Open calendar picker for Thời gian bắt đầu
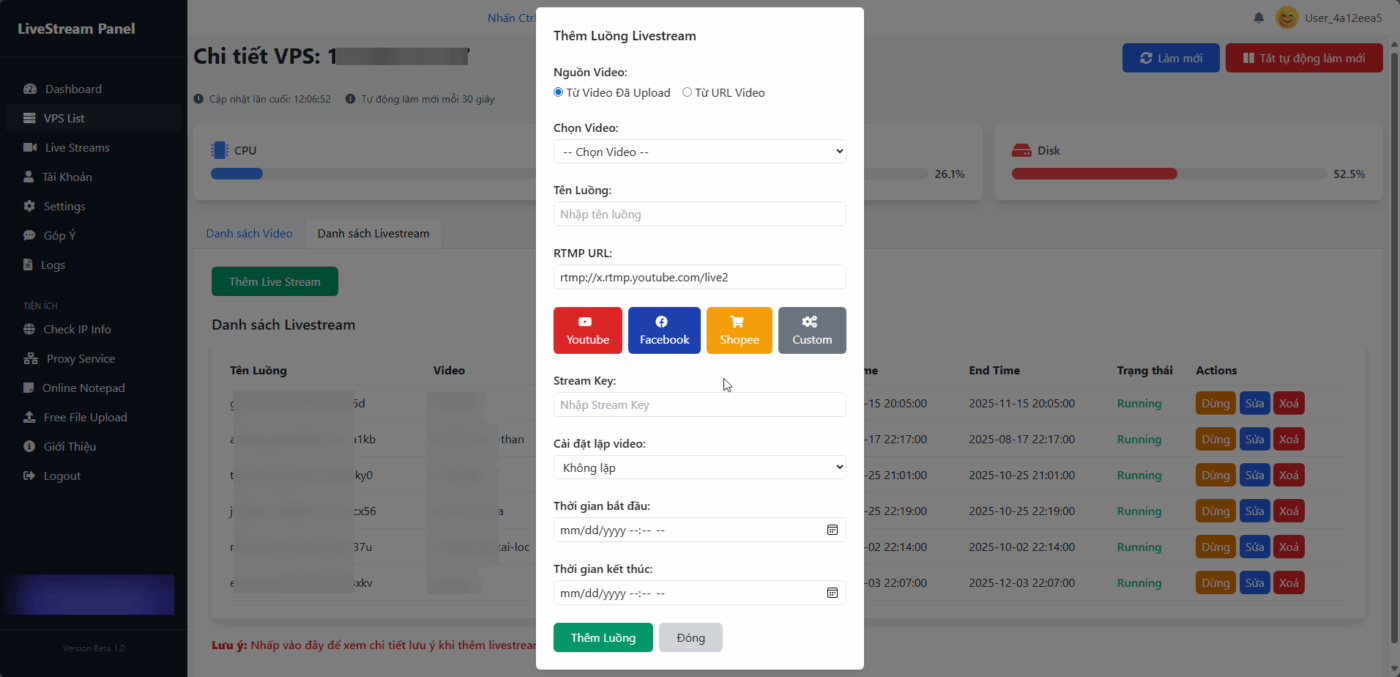This screenshot has height=677, width=1400. (x=832, y=530)
